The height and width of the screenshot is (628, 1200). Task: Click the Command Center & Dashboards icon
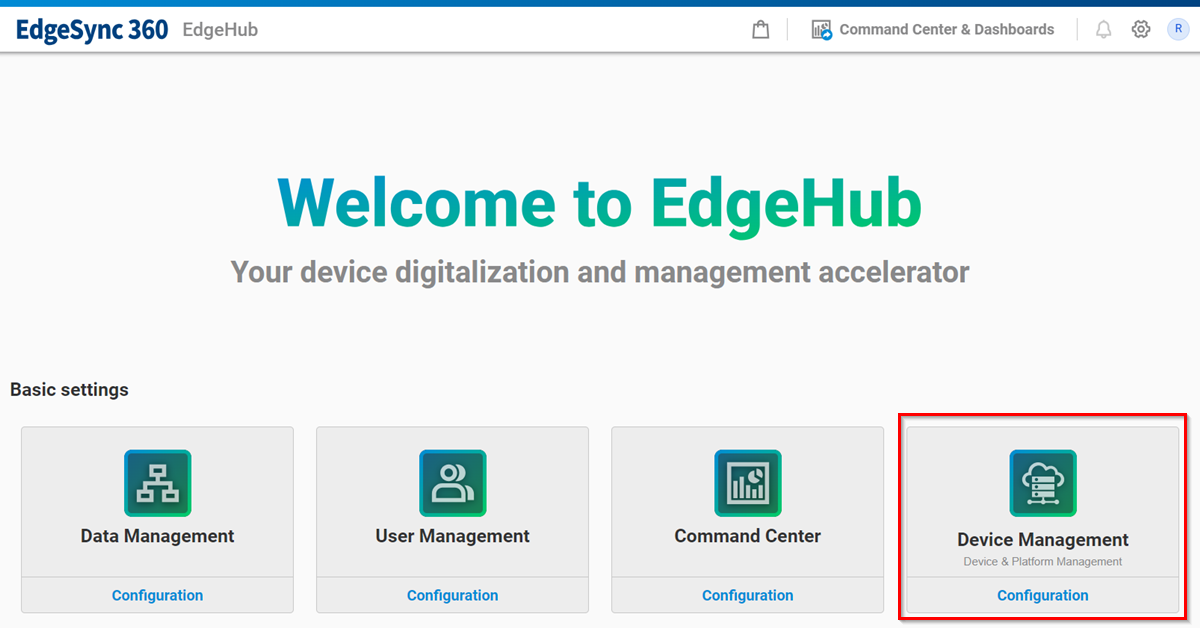822,30
